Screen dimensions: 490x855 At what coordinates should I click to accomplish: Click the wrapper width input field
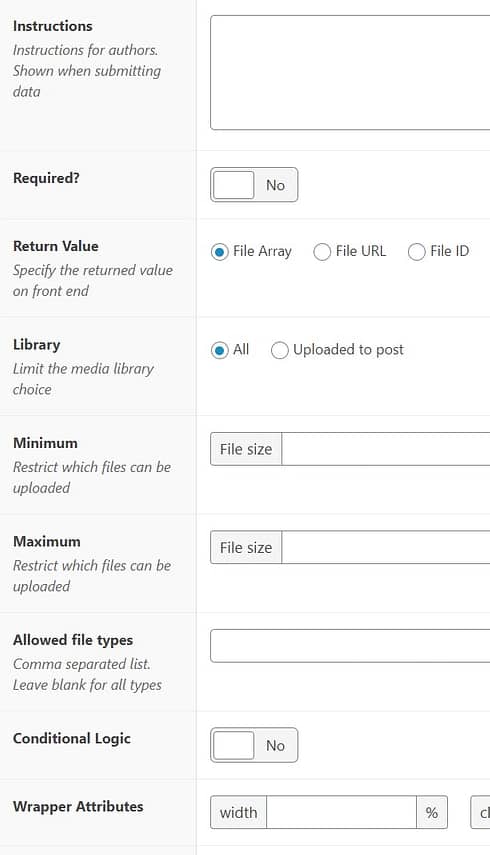[342, 812]
